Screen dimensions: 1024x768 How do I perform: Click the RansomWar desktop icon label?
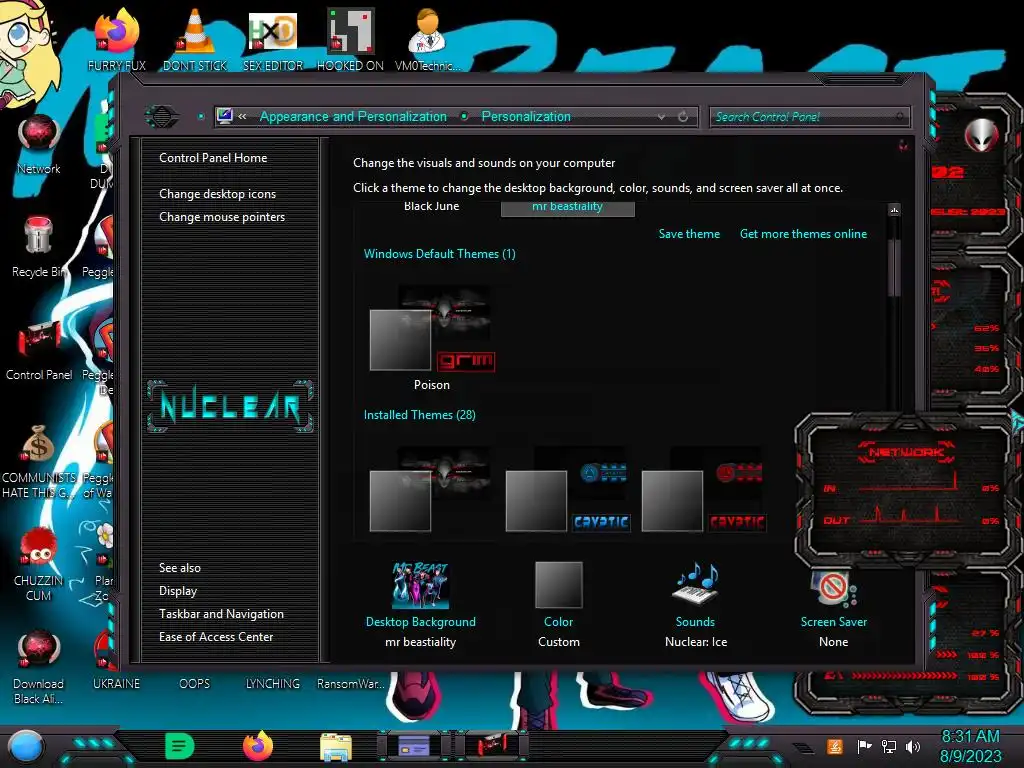350,684
